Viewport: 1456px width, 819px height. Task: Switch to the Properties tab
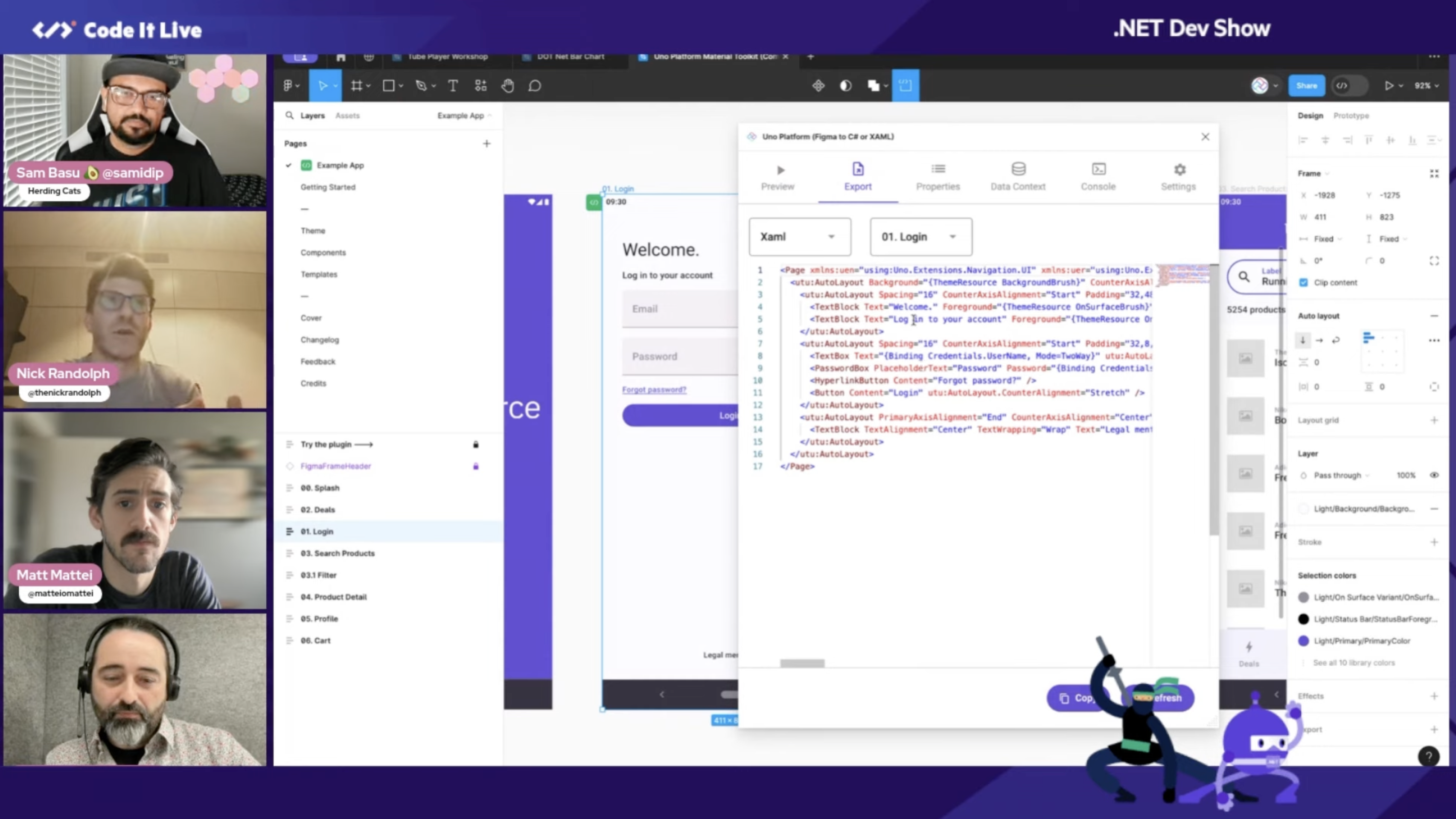pyautogui.click(x=938, y=177)
